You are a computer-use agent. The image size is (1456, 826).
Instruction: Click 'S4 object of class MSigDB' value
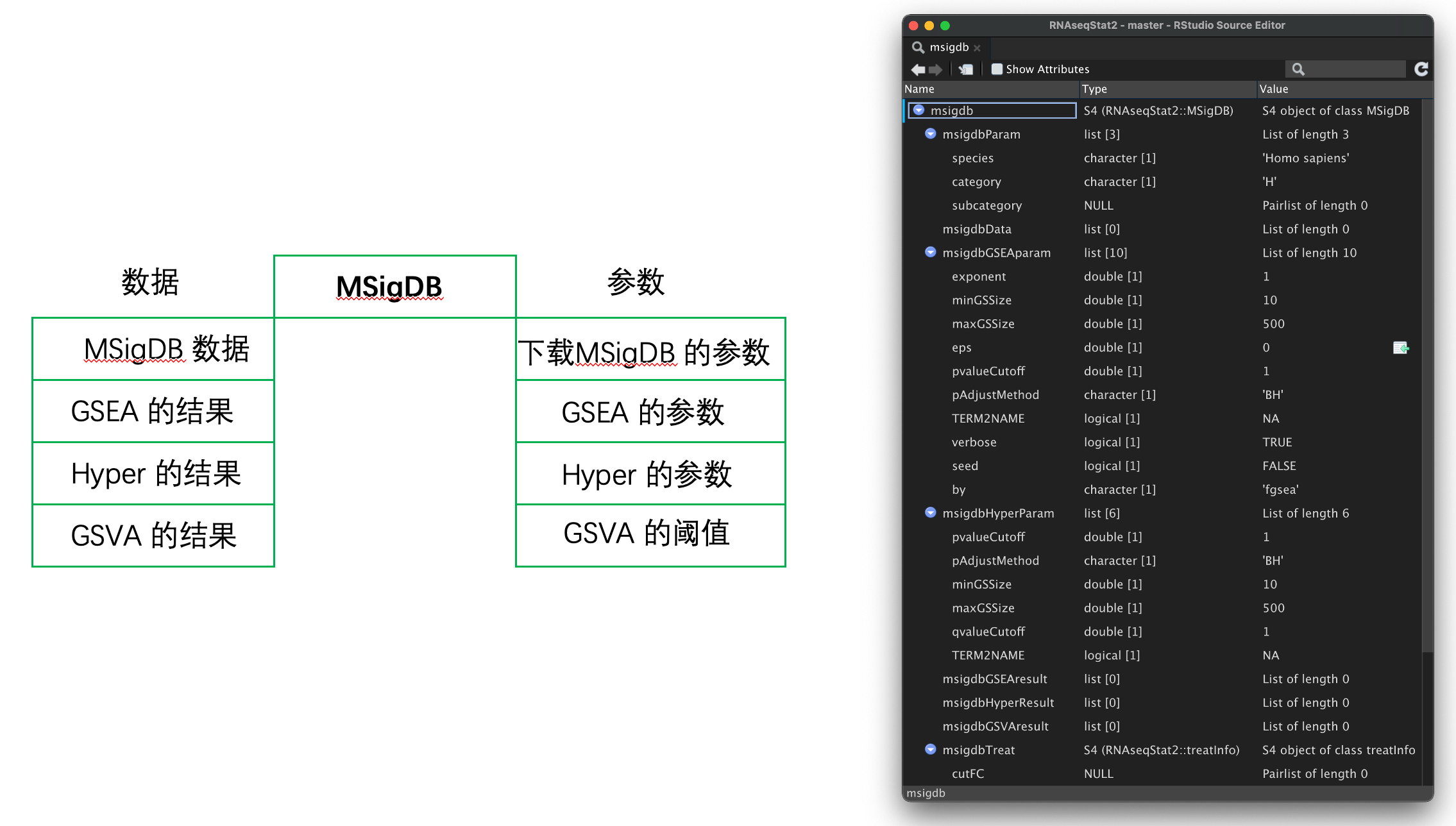pyautogui.click(x=1335, y=110)
